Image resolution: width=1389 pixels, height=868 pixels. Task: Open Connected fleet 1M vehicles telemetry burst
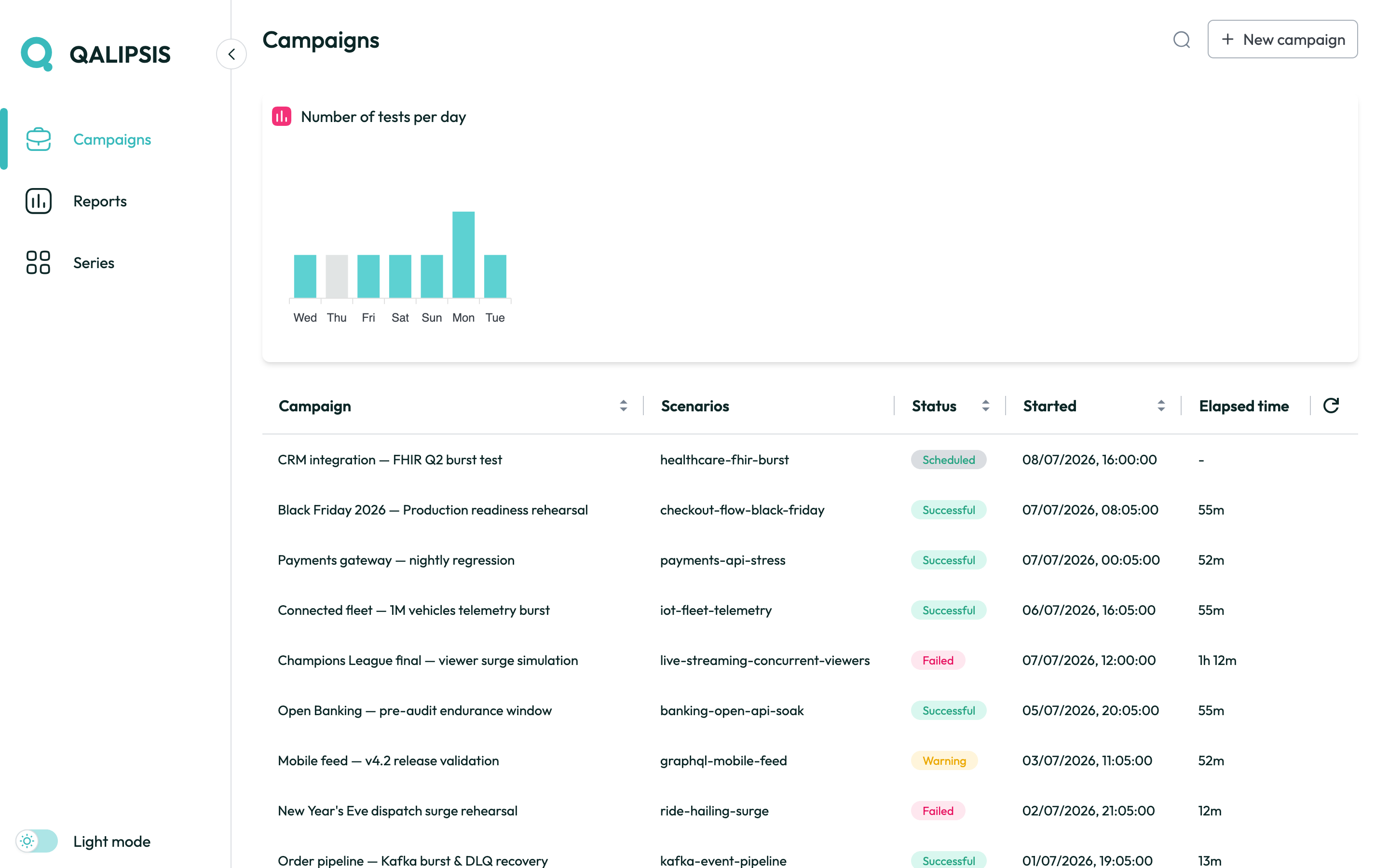coord(413,610)
